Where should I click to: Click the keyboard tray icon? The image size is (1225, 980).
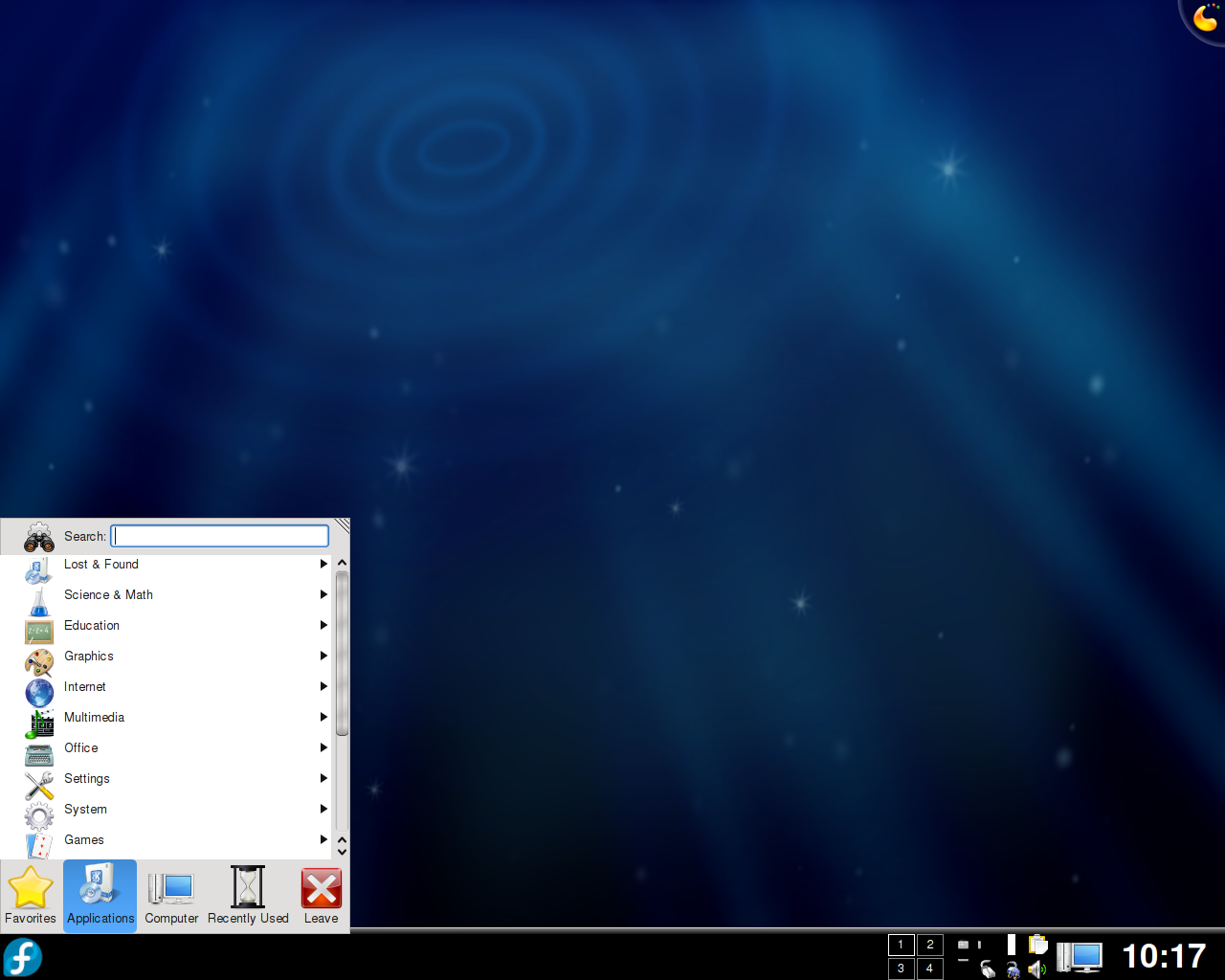coord(963,945)
